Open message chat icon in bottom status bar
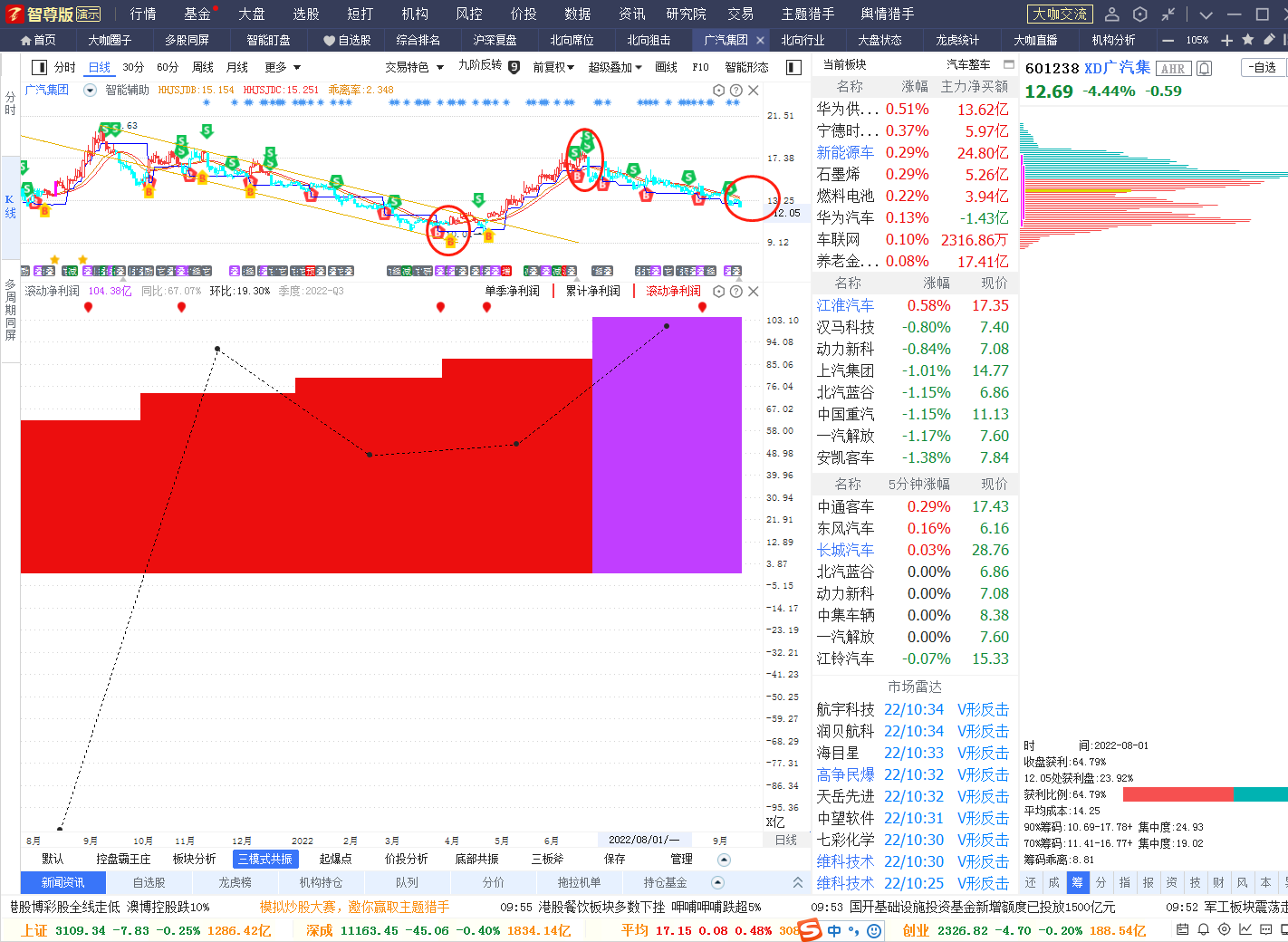The width and height of the screenshot is (1288, 942). click(x=1266, y=929)
